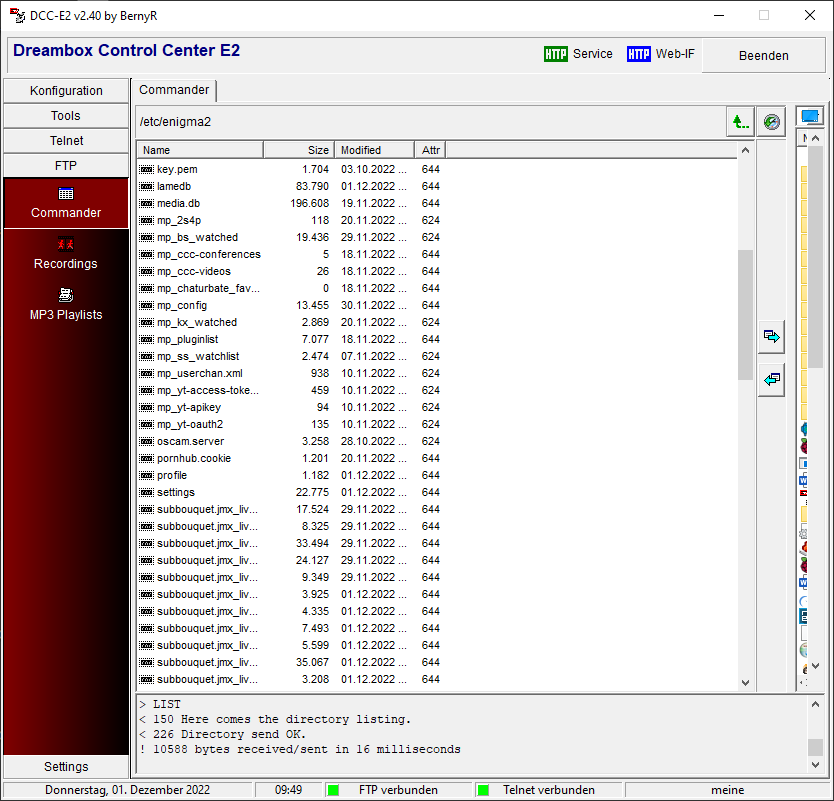The width and height of the screenshot is (834, 801).
Task: Select the mp_config file row
Action: [x=290, y=305]
